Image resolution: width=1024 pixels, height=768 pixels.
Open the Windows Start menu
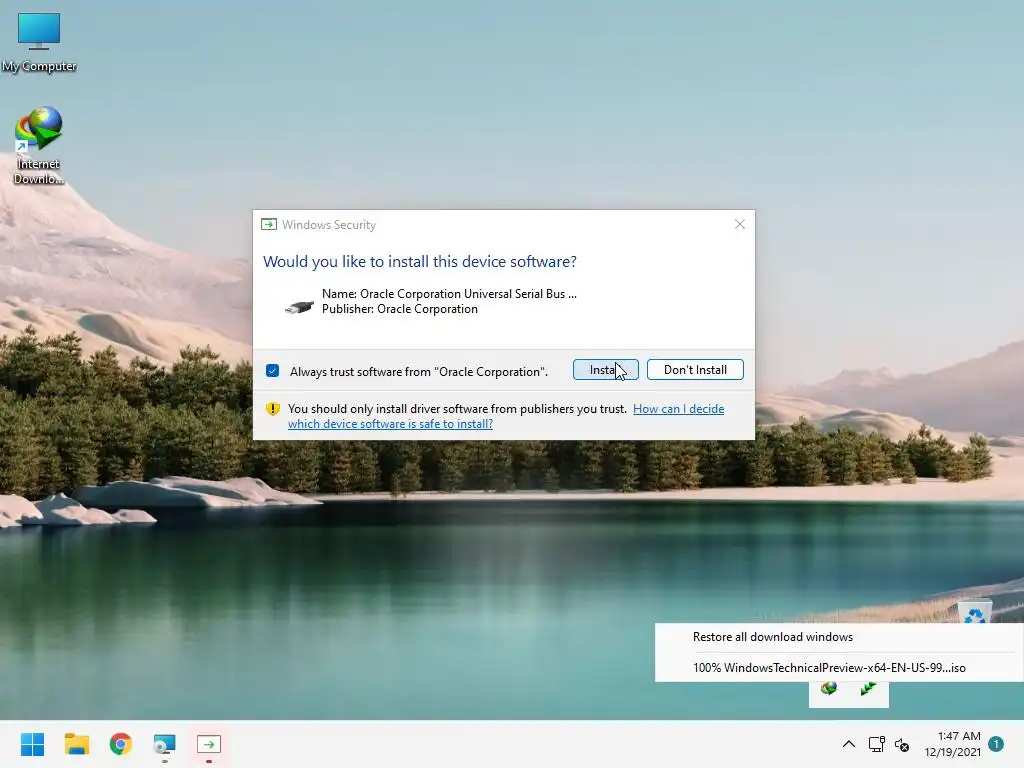pyautogui.click(x=32, y=744)
